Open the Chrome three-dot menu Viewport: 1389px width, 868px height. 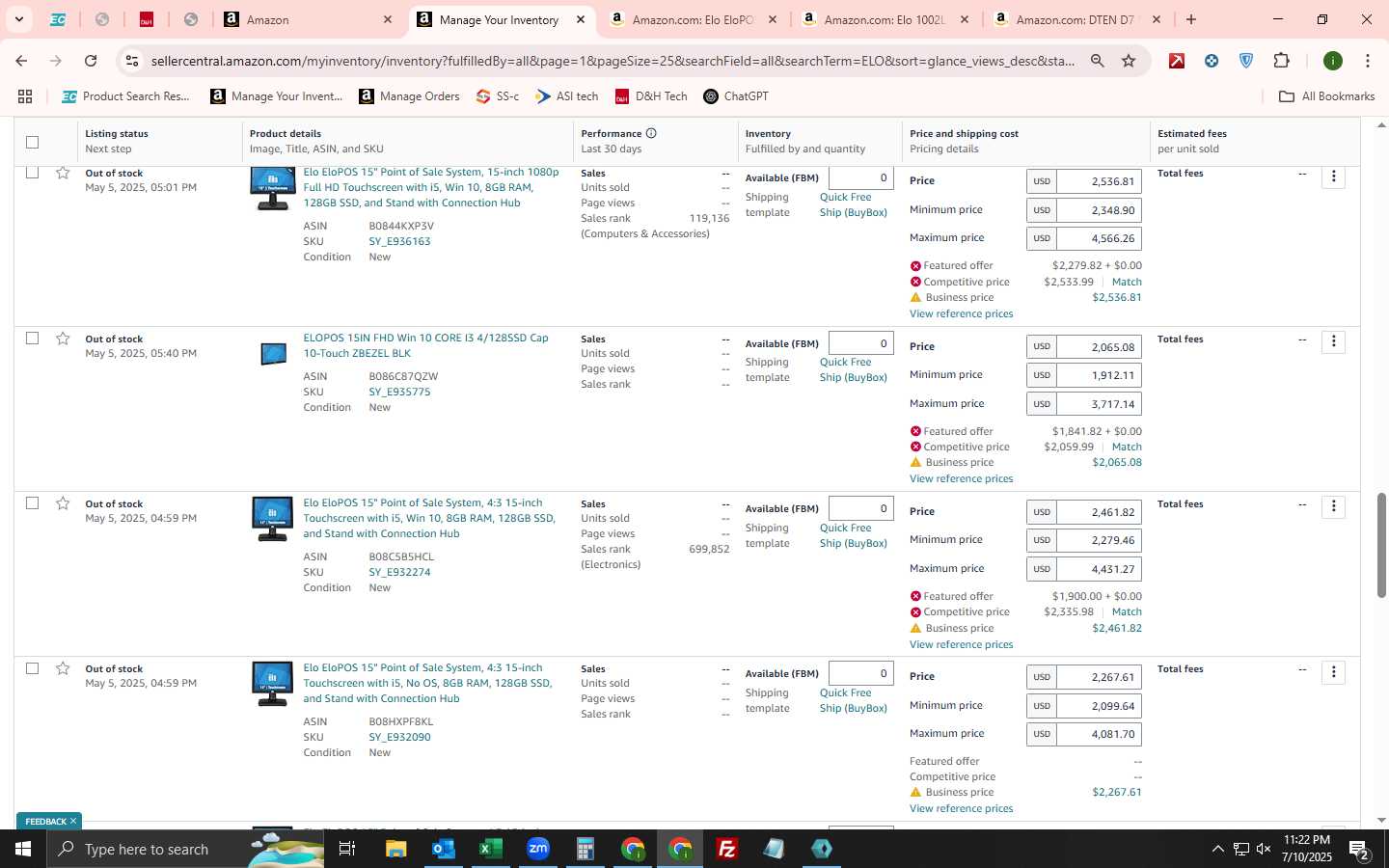(x=1367, y=61)
